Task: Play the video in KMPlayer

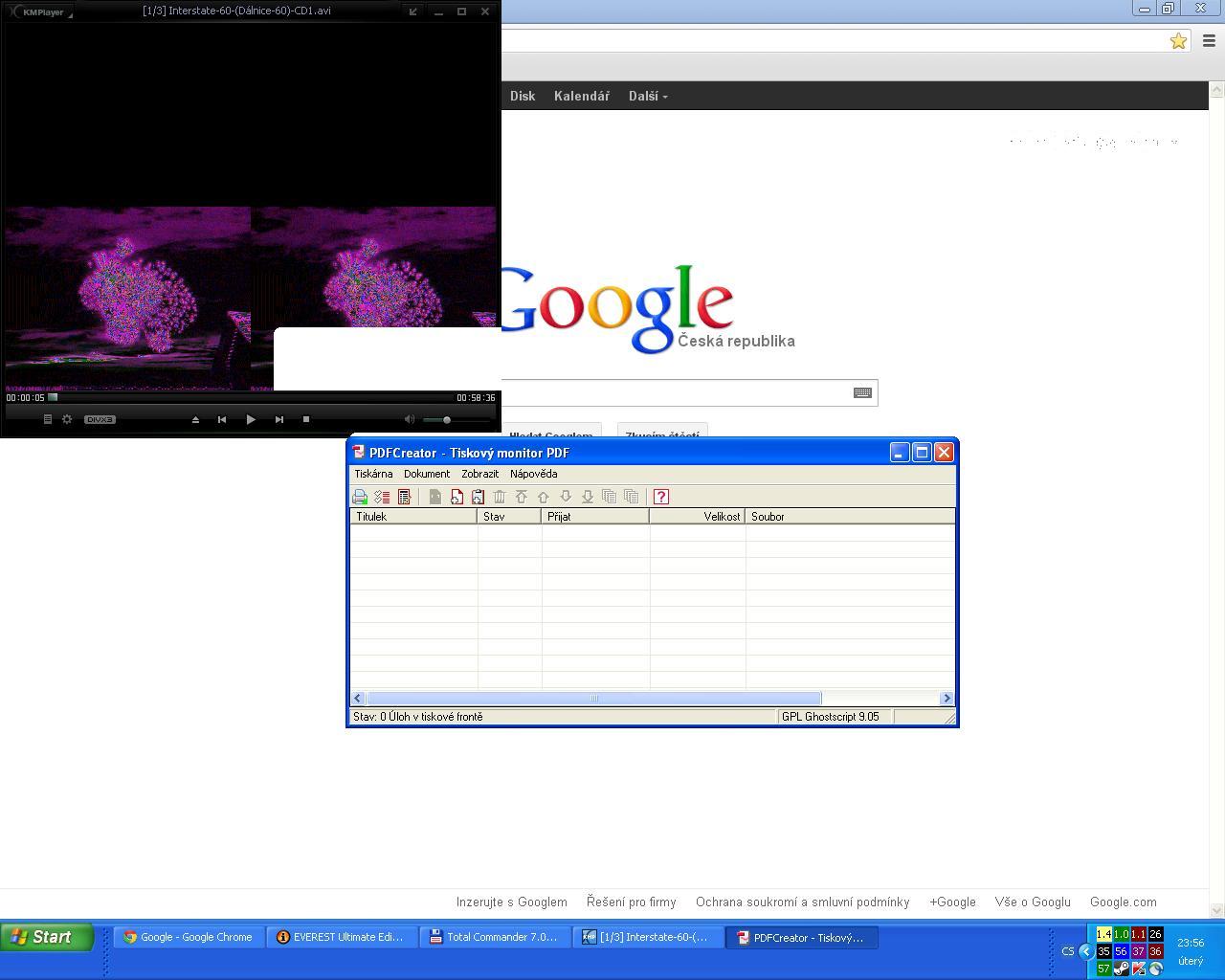Action: (251, 419)
